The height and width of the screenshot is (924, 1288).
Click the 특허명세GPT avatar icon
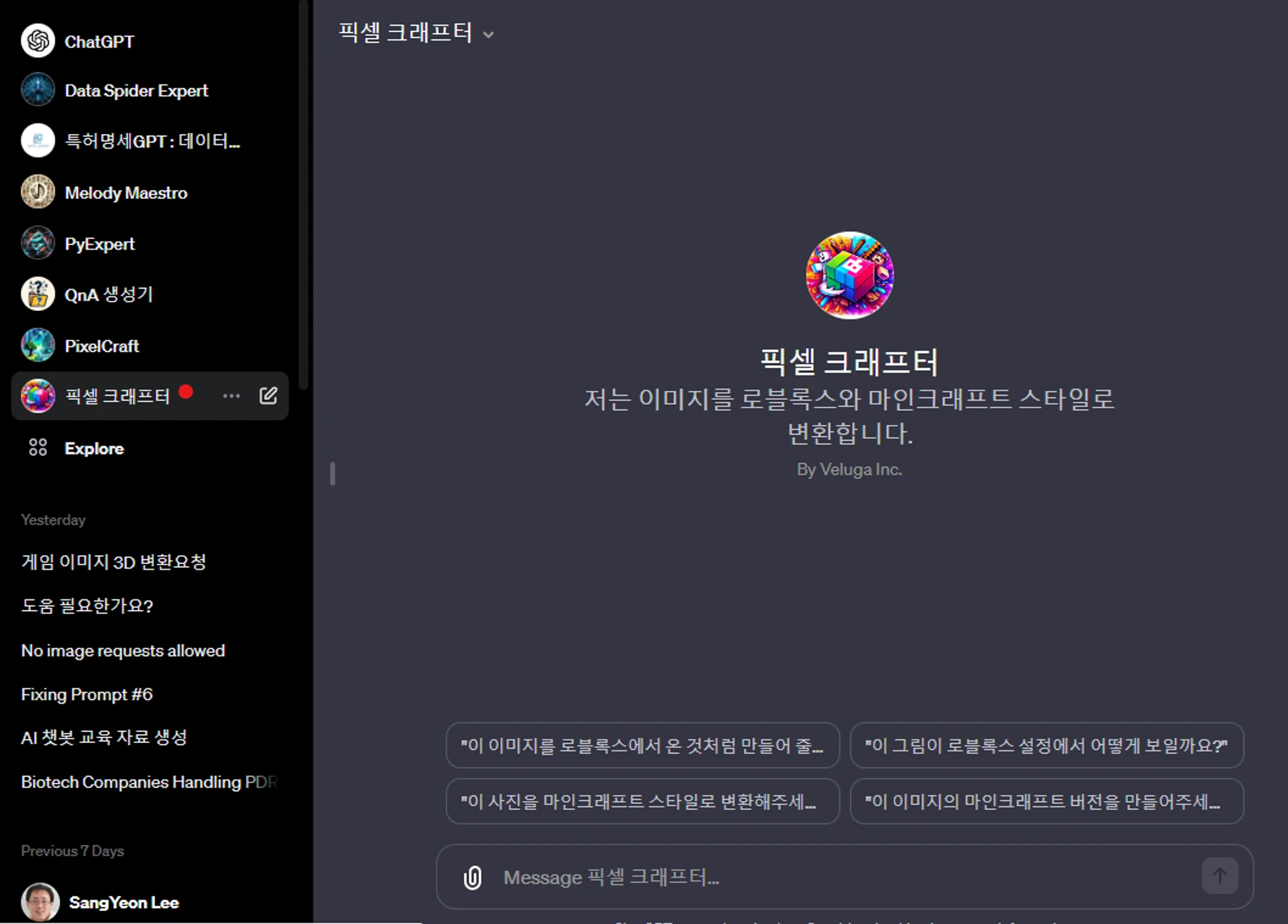pos(38,140)
